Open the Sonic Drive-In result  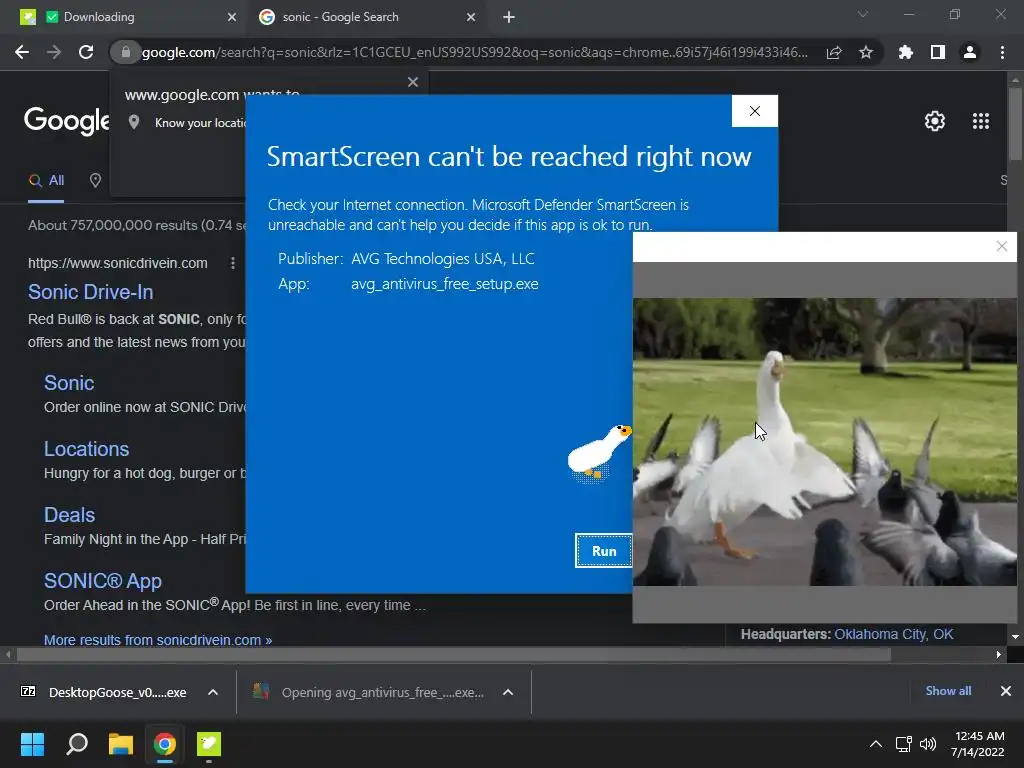91,292
